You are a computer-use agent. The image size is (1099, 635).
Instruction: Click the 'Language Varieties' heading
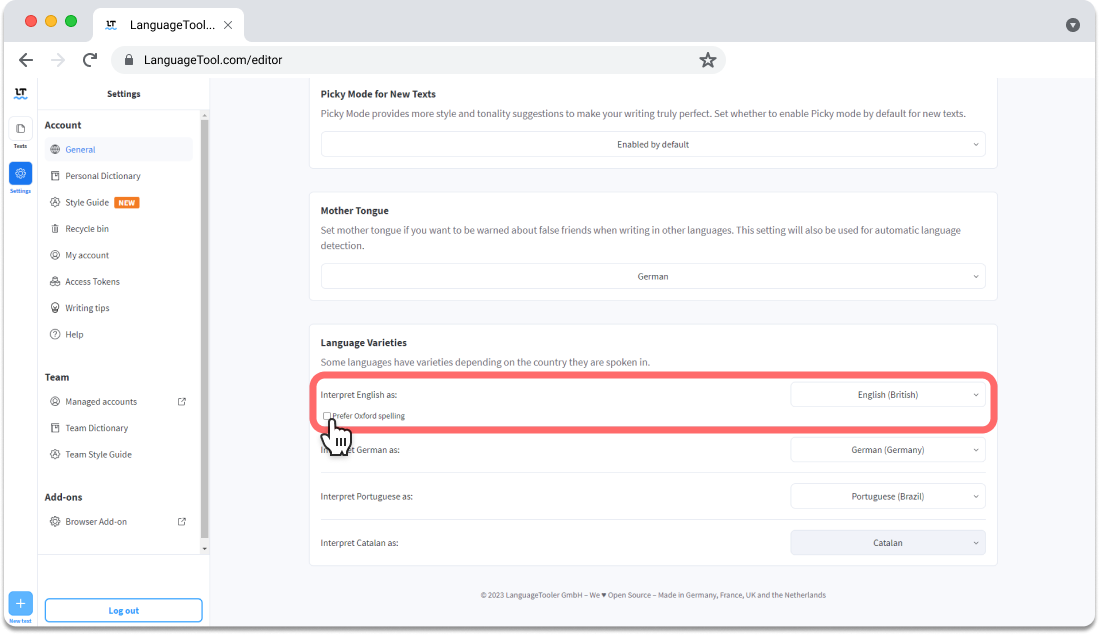click(x=364, y=343)
